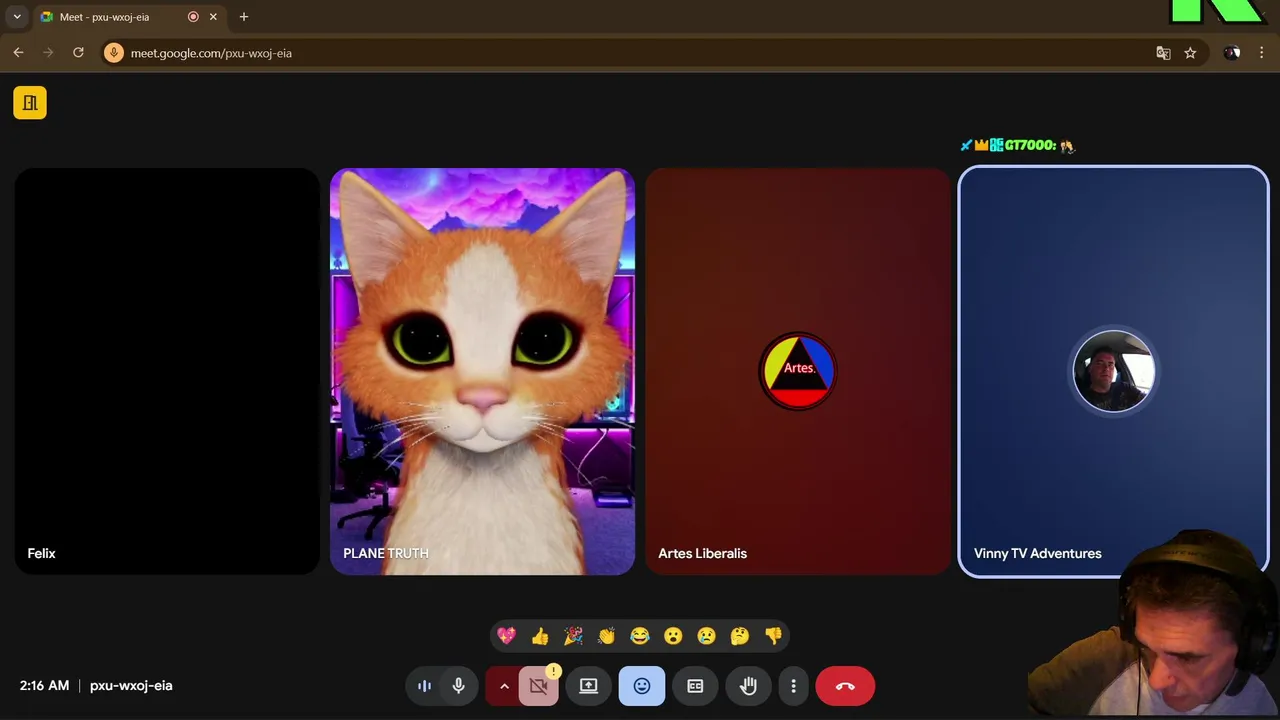
Task: Open the Chrome three-dot menu
Action: tap(1263, 53)
